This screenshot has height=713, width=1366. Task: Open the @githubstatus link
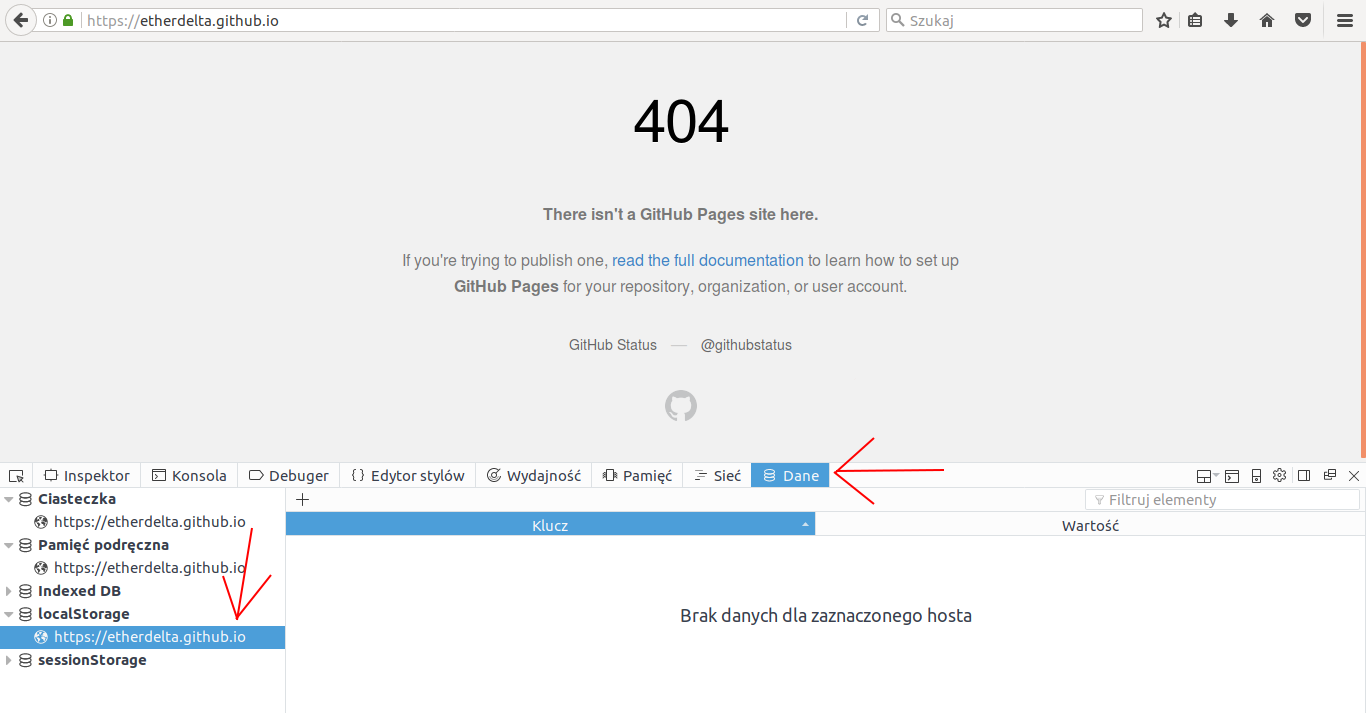(x=746, y=345)
